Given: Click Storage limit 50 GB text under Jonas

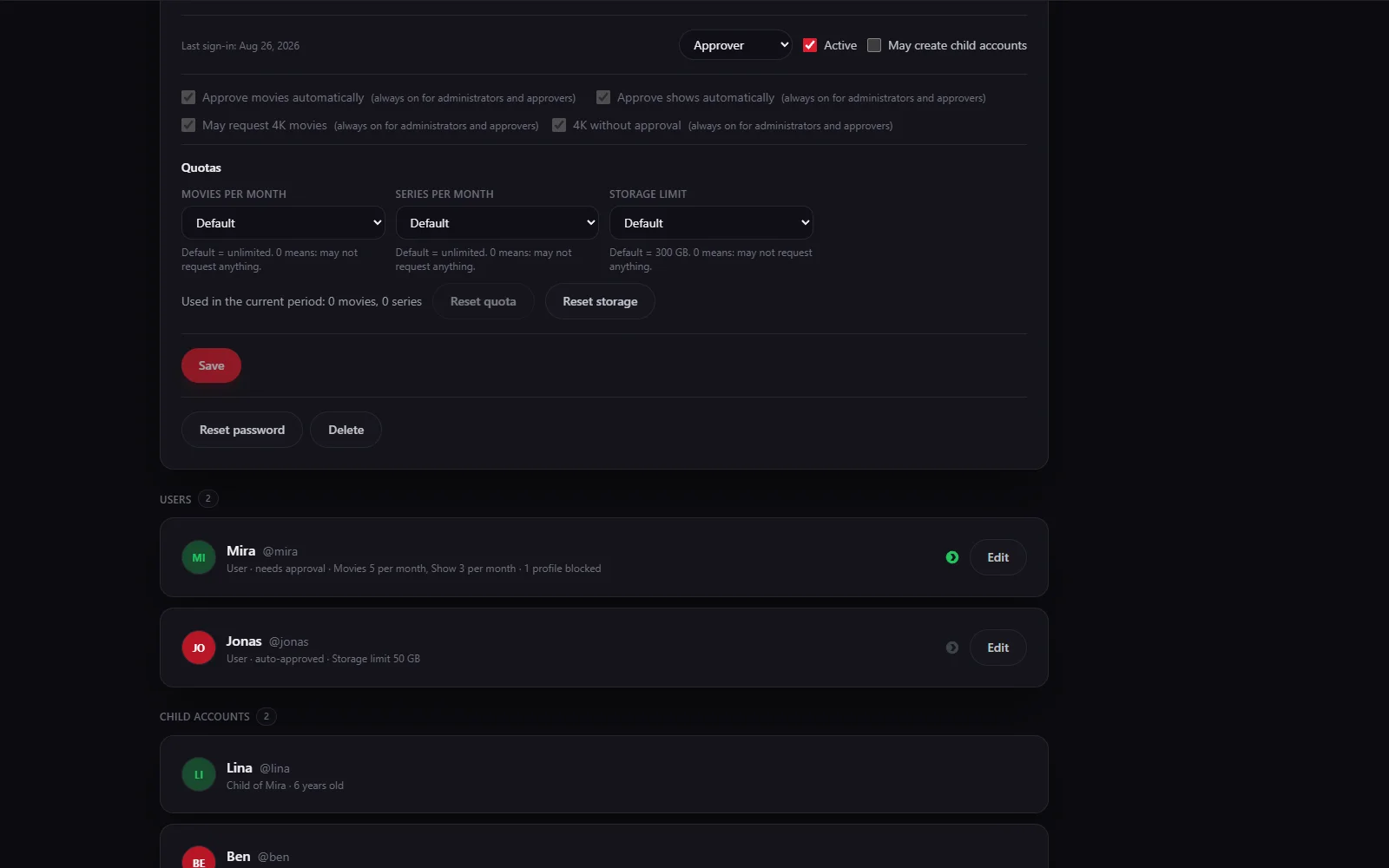Looking at the screenshot, I should click(x=376, y=659).
